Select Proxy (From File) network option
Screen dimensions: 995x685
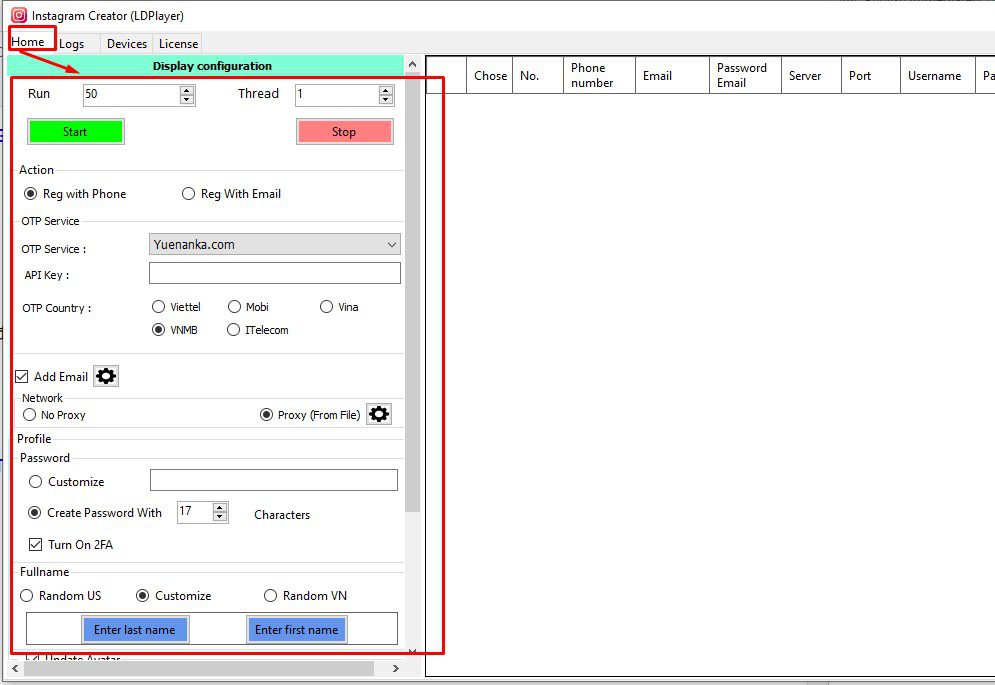[310, 415]
